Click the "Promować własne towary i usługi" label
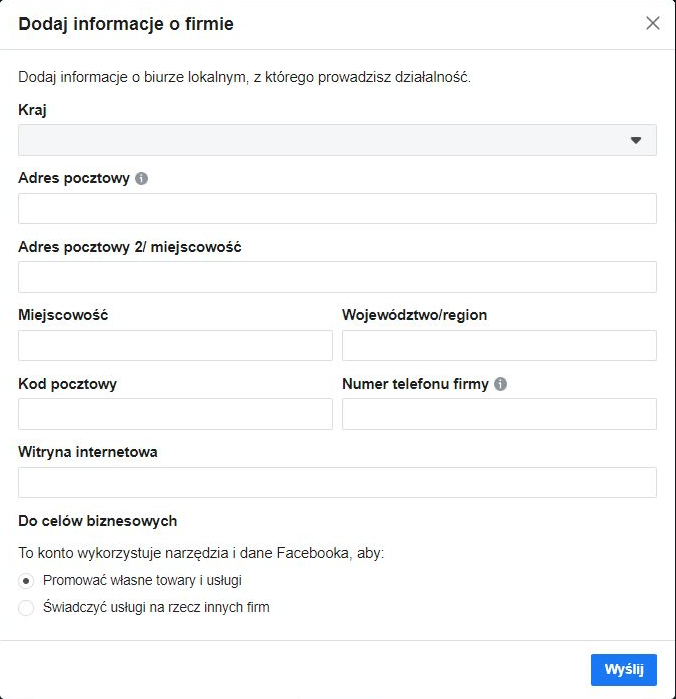 (x=142, y=580)
